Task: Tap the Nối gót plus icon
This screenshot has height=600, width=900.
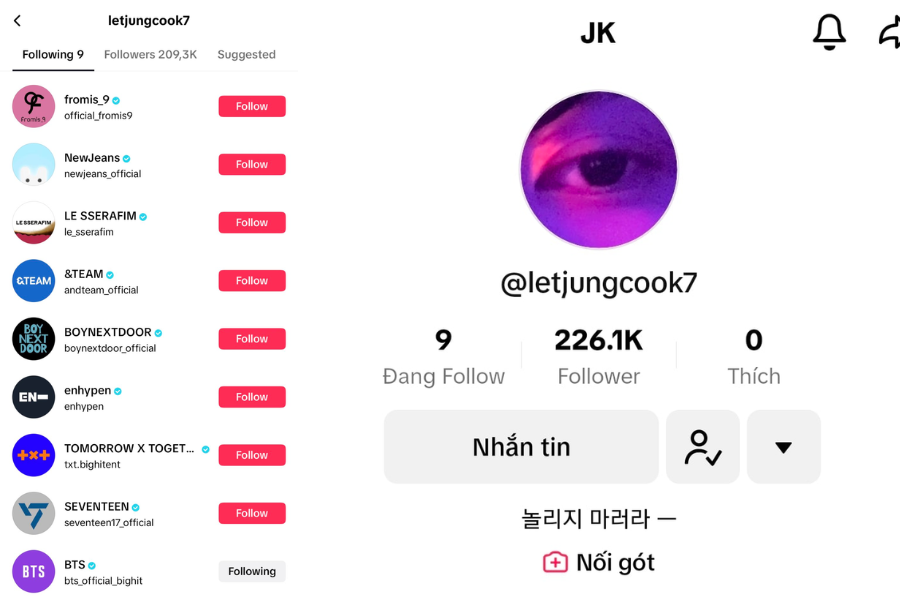Action: (555, 562)
